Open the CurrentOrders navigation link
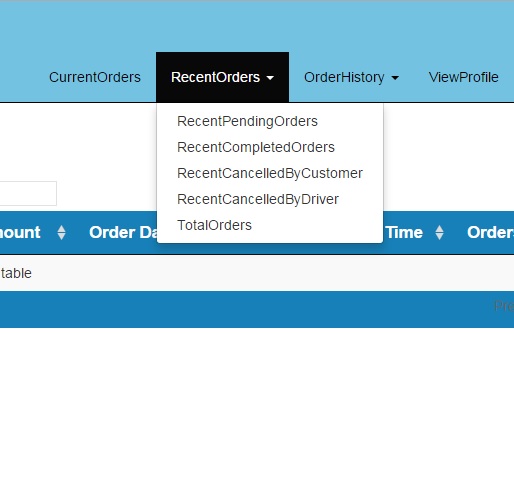Screen dimensions: 514x483 click(95, 77)
